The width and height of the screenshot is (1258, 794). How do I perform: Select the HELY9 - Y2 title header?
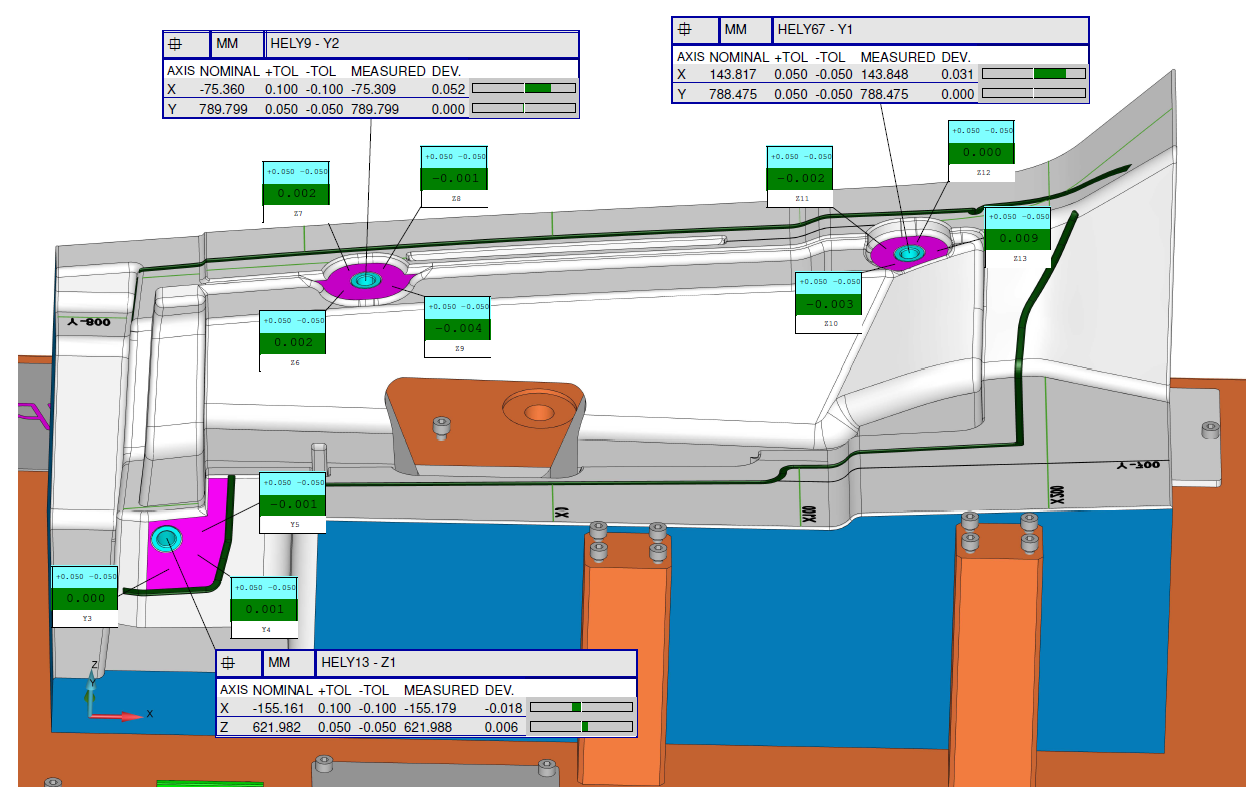point(423,44)
